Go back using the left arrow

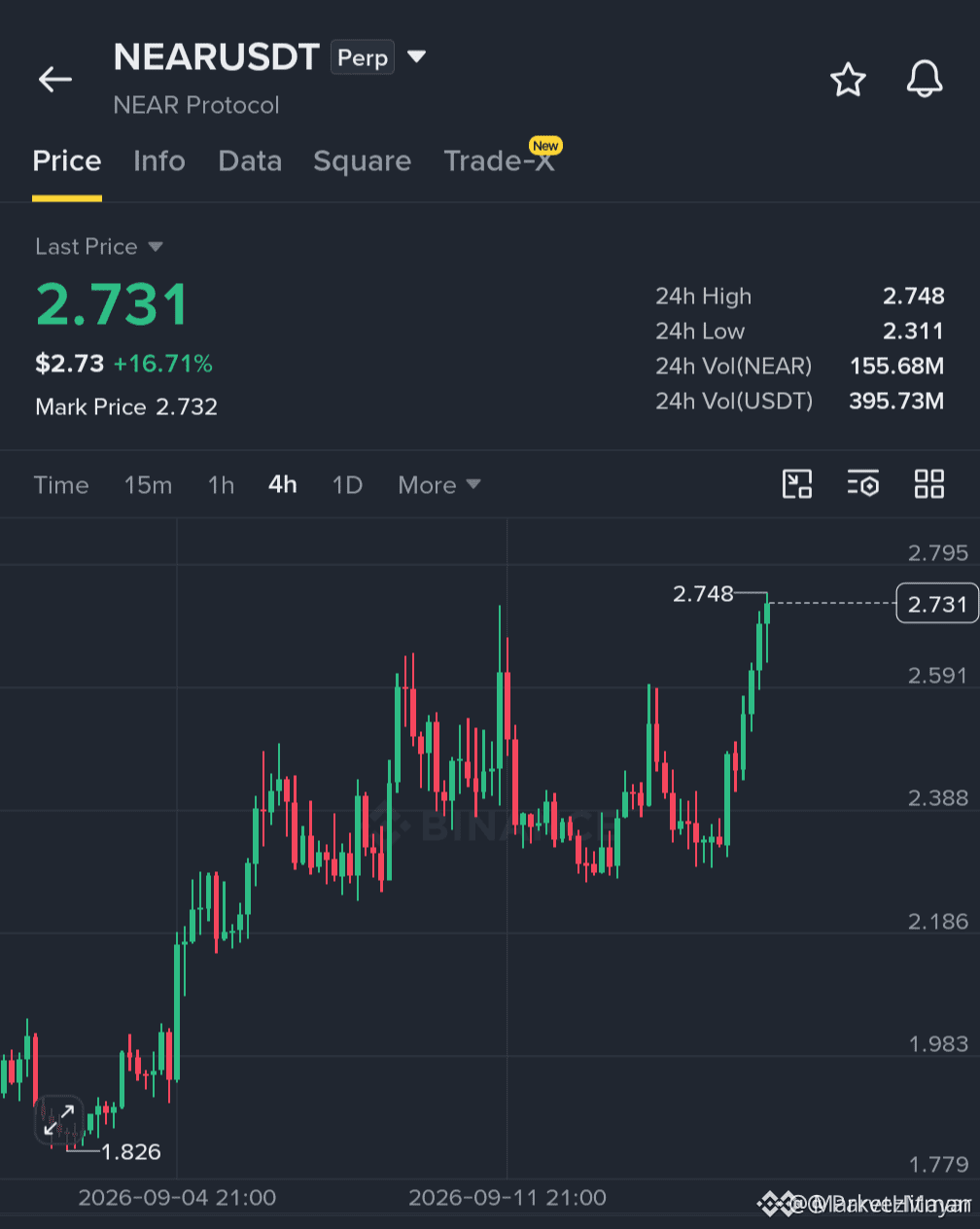55,80
